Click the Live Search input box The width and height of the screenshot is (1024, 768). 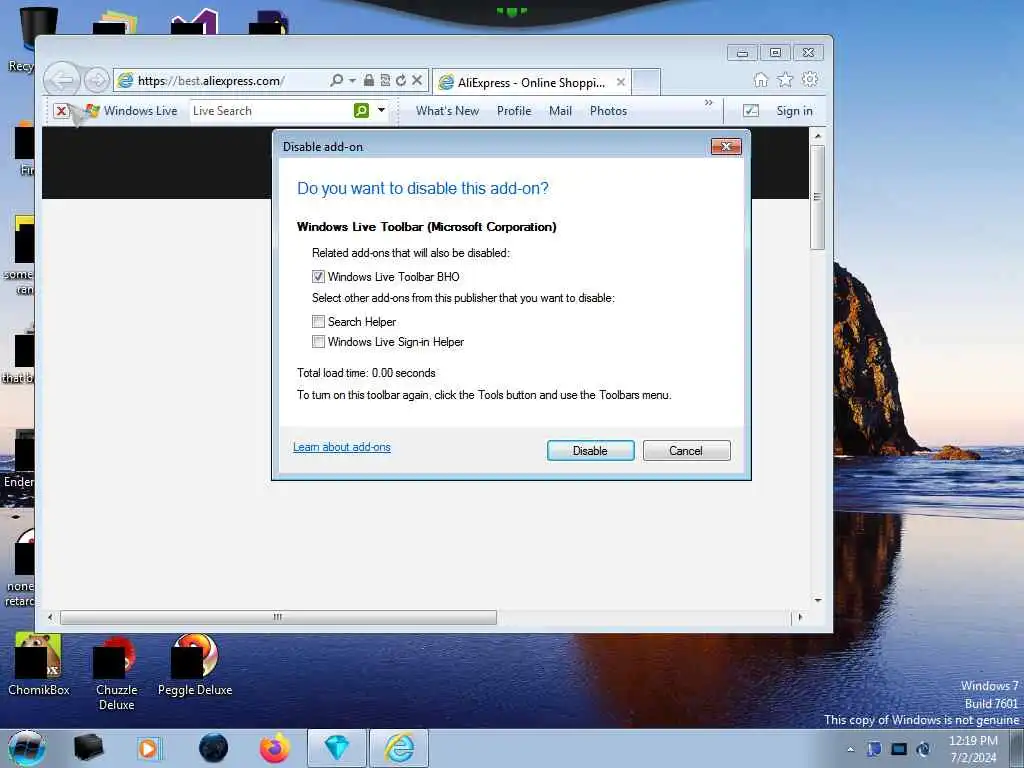click(271, 110)
